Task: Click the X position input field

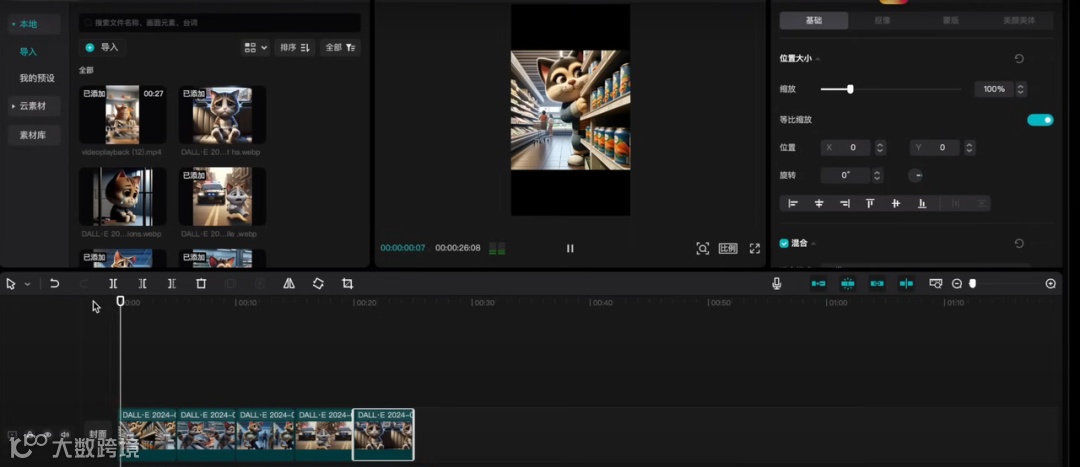Action: (847, 147)
